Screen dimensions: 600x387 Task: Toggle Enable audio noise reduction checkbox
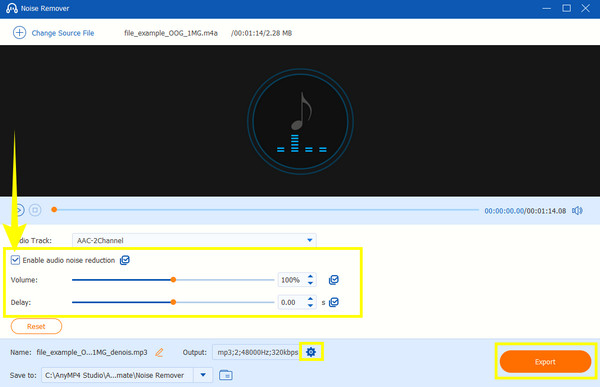[15, 260]
